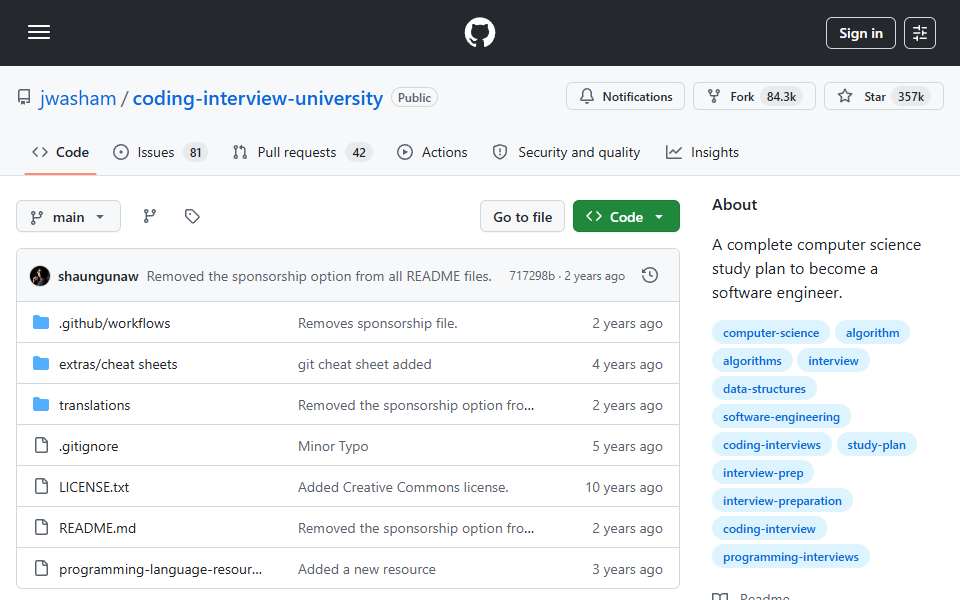
Task: Click the Notifications bell button
Action: (625, 96)
